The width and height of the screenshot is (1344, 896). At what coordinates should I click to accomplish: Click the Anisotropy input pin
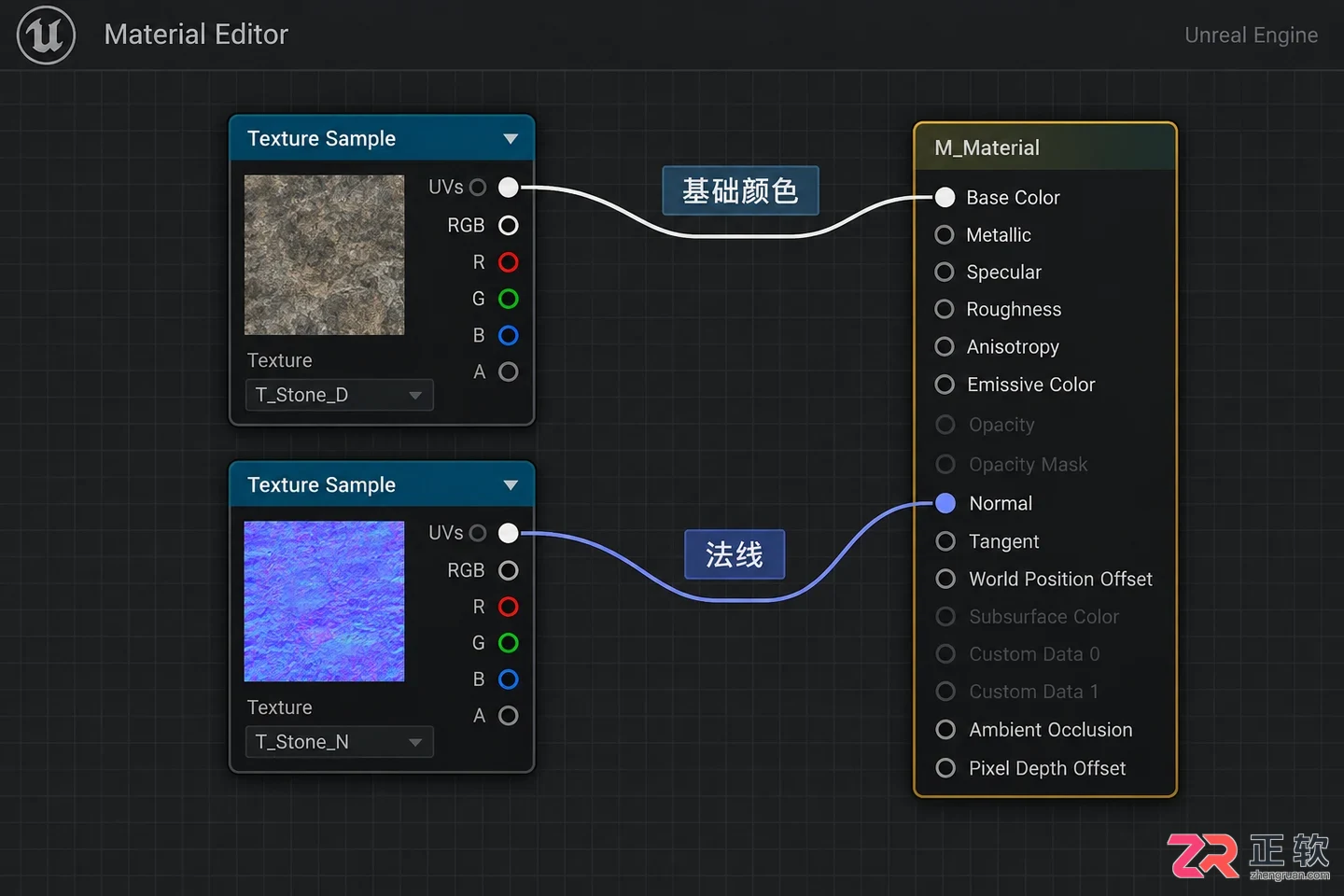pos(945,346)
